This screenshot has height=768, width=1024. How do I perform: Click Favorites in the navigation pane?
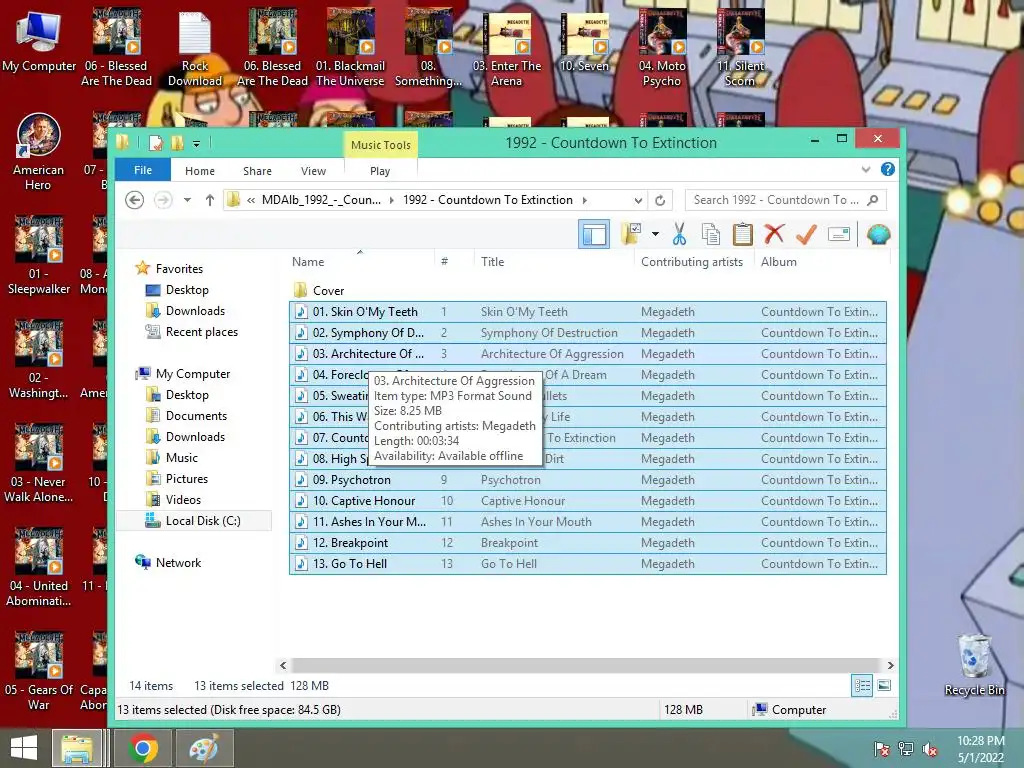pos(179,268)
